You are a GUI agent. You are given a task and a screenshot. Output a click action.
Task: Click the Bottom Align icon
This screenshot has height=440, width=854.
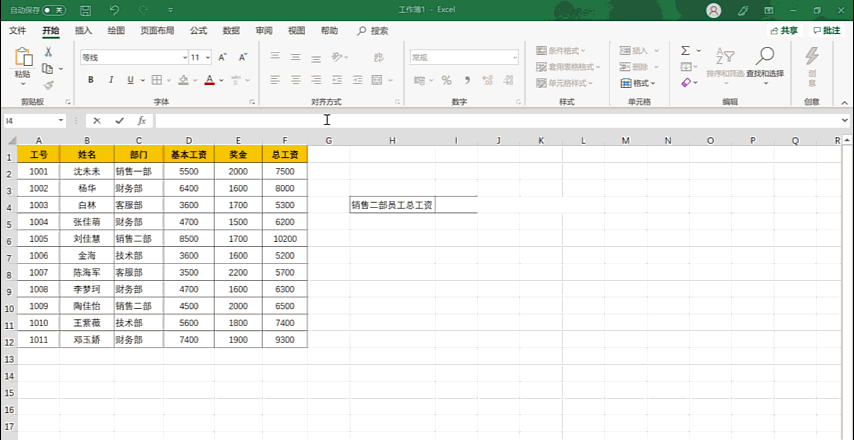point(316,57)
